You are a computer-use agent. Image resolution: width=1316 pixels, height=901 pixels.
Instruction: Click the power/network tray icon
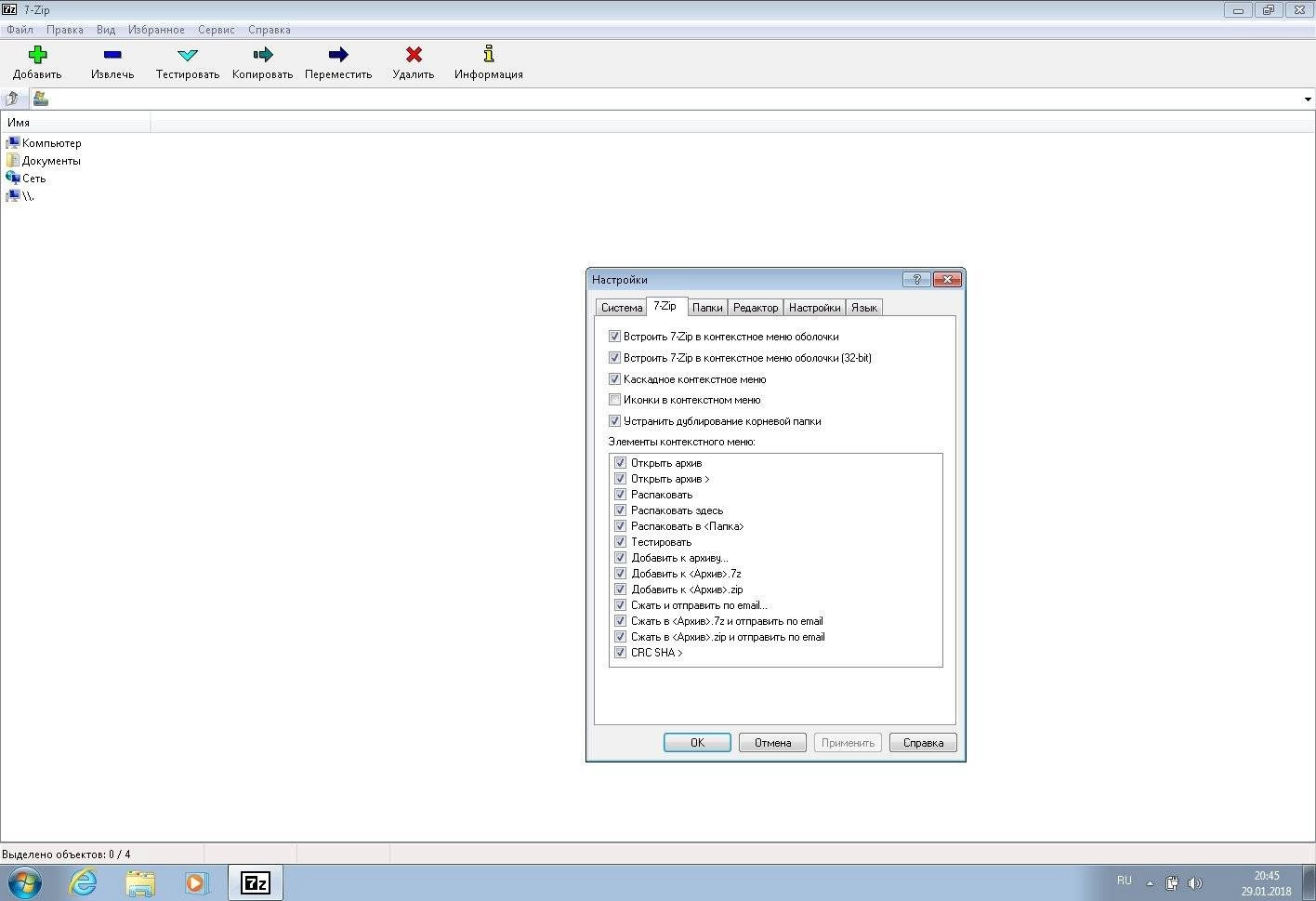pyautogui.click(x=1172, y=882)
